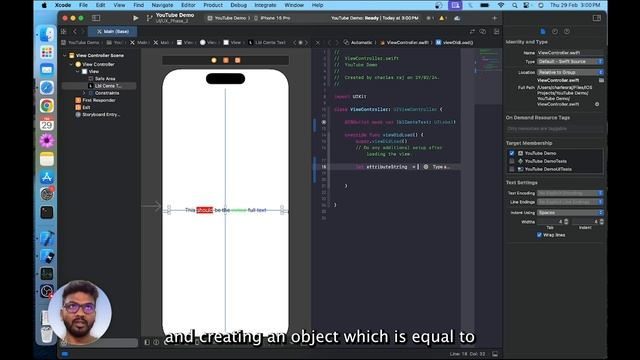This screenshot has width=640, height=360.
Task: Open the Debug menu
Action: (x=238, y=5)
